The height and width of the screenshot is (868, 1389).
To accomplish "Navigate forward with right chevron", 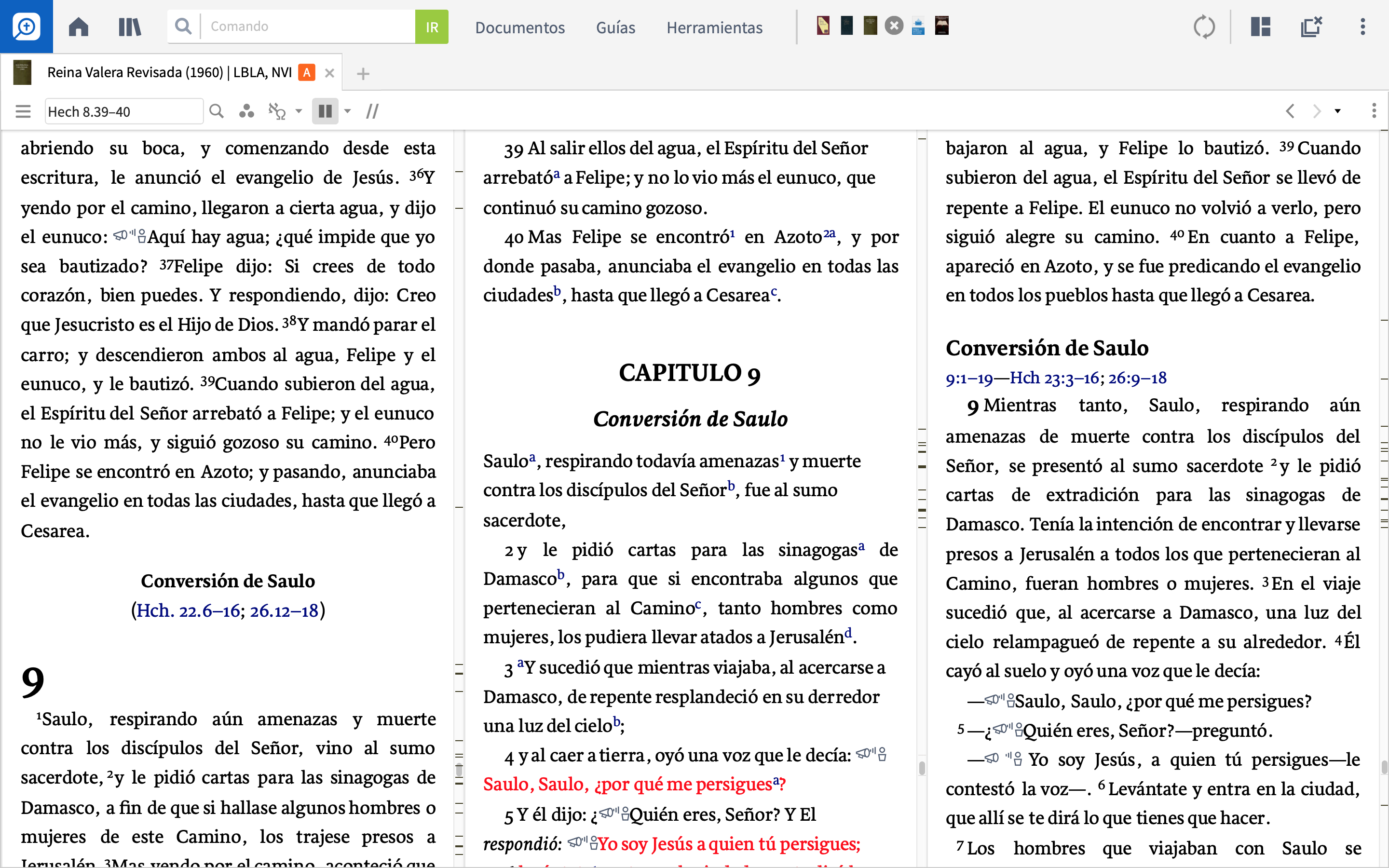I will click(x=1317, y=111).
